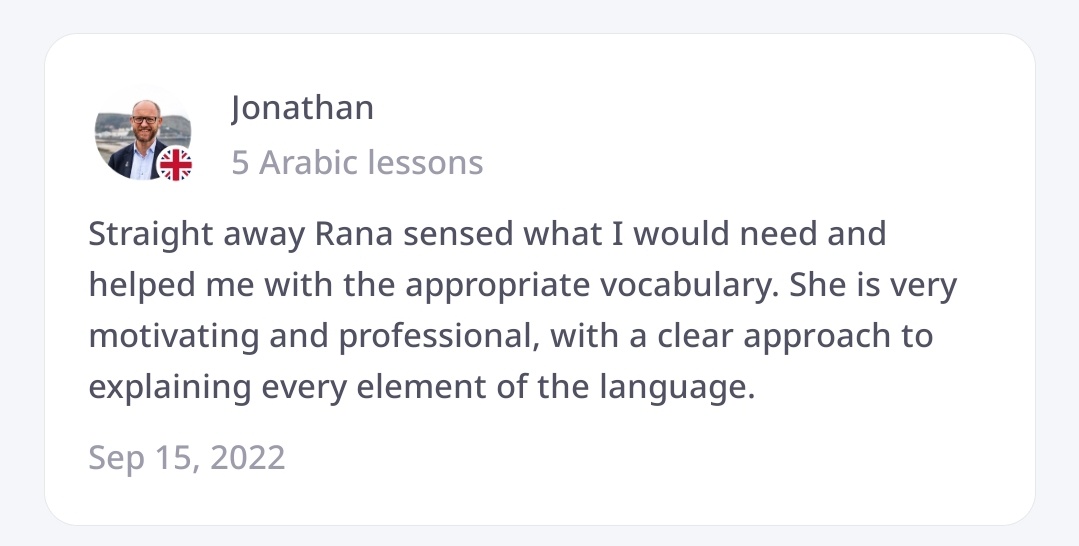Click the words "She is very" in the review
This screenshot has height=546, width=1079.
873,286
